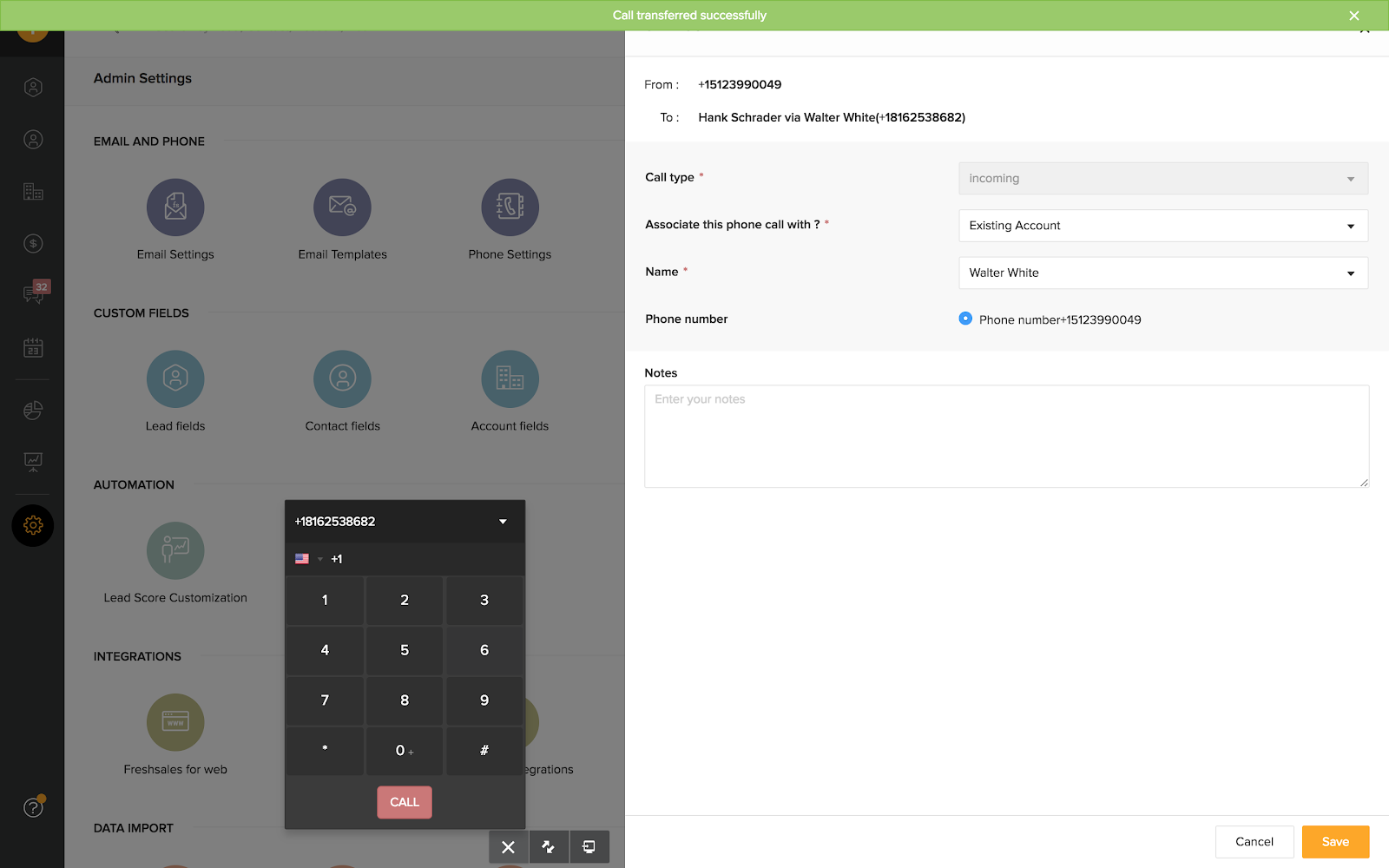
Task: Open Freshsales for web icon
Action: coord(175,722)
